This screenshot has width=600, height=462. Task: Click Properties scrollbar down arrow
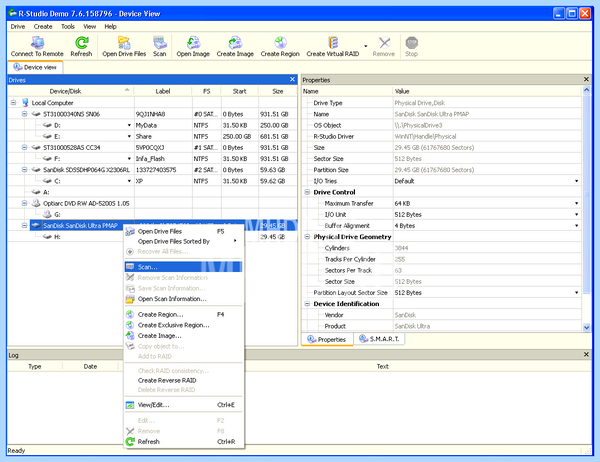click(x=586, y=327)
